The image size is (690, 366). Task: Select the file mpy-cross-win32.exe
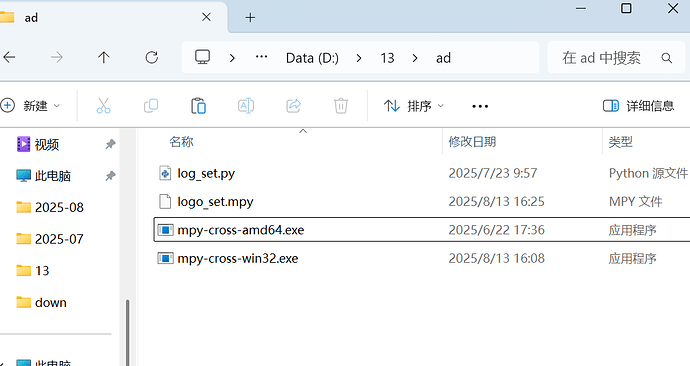422,258
